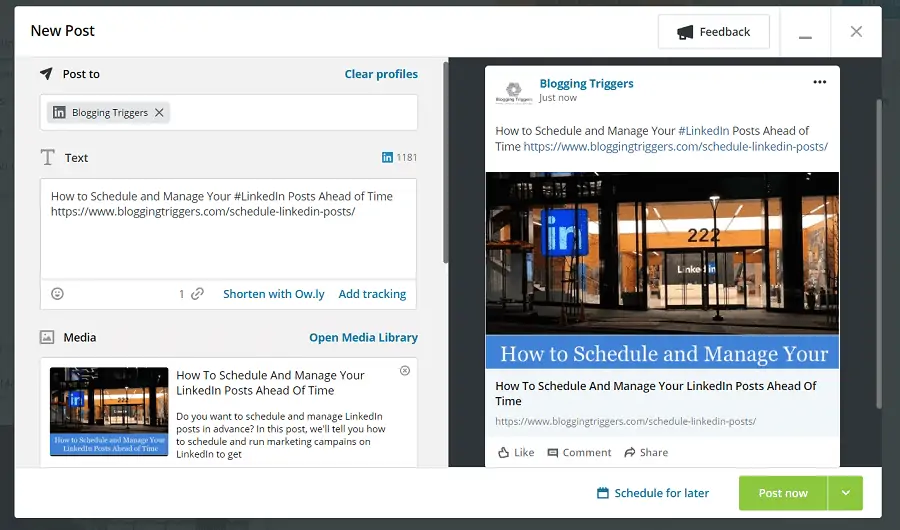Remove Blogging Triggers profile chip
The height and width of the screenshot is (530, 900).
coord(160,113)
